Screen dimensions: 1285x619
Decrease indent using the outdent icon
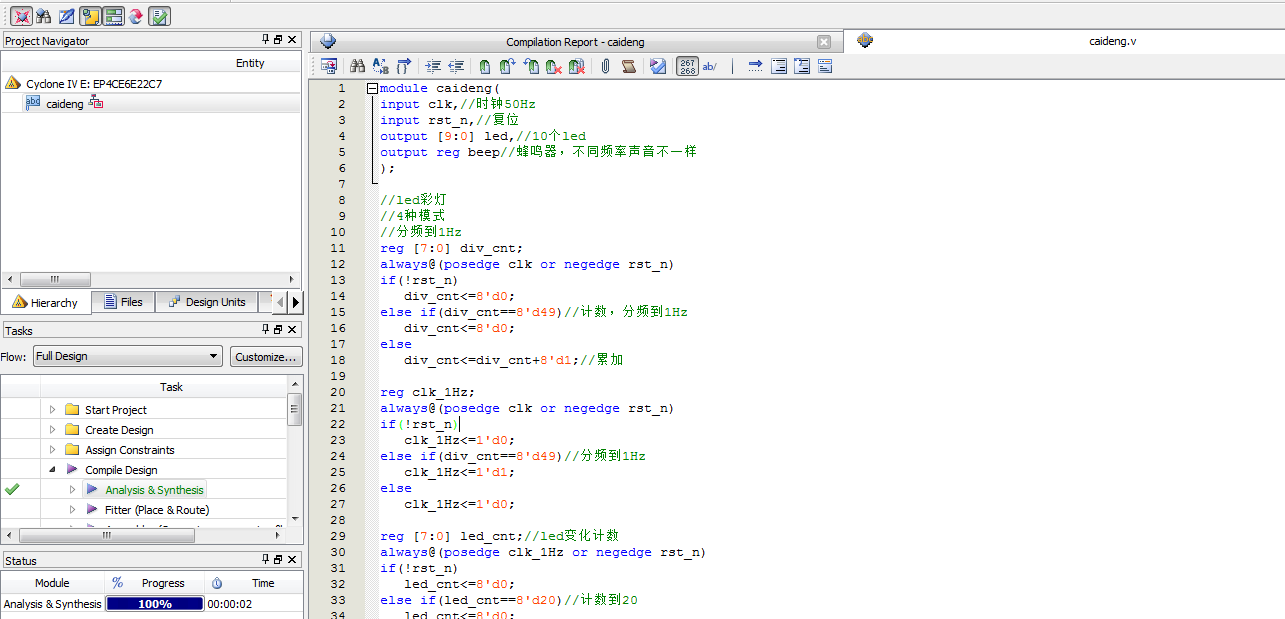[x=456, y=67]
